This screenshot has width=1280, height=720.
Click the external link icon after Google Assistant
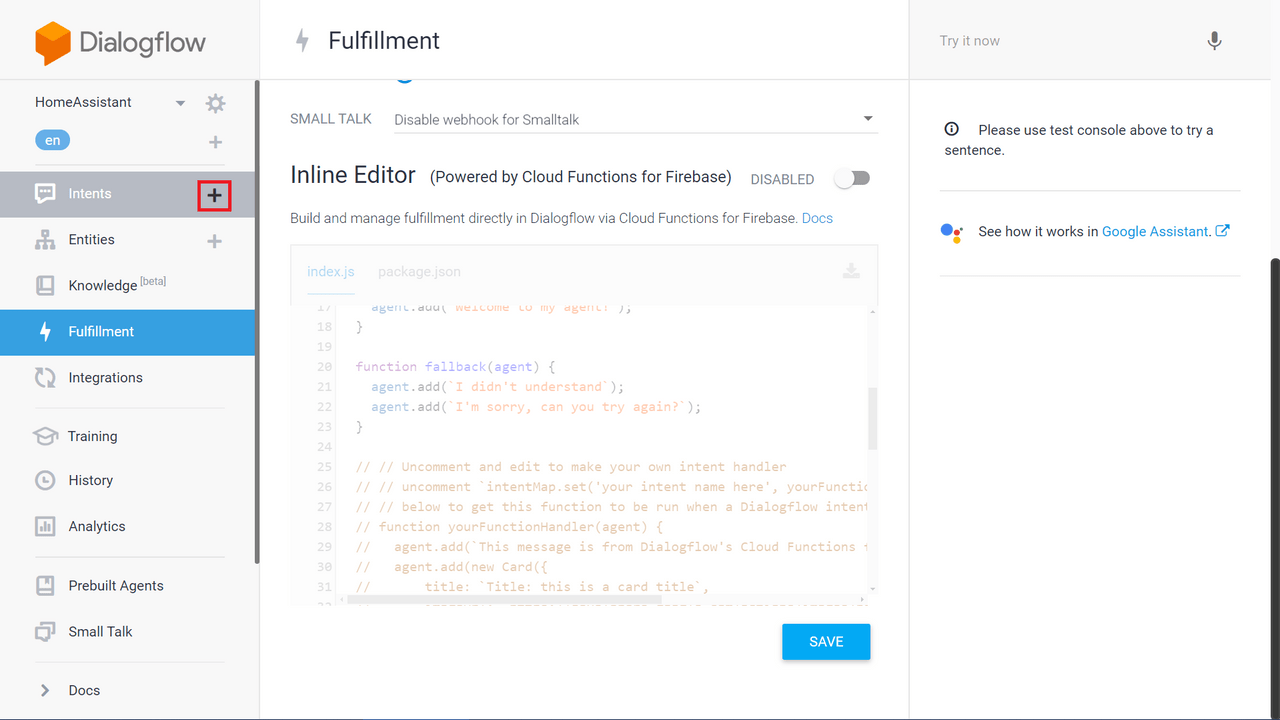1222,231
